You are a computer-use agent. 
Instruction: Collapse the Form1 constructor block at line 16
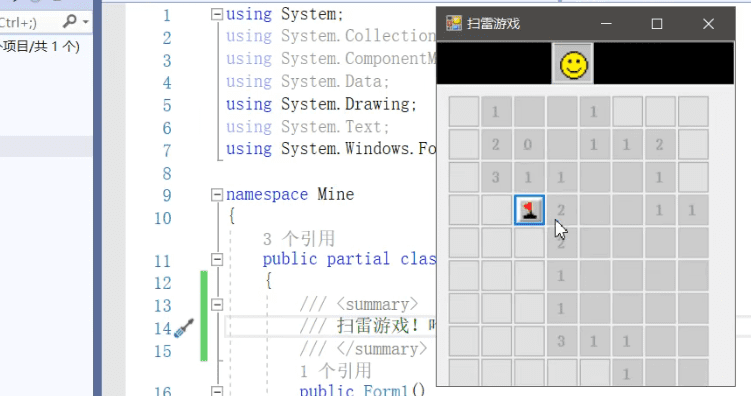(x=217, y=391)
